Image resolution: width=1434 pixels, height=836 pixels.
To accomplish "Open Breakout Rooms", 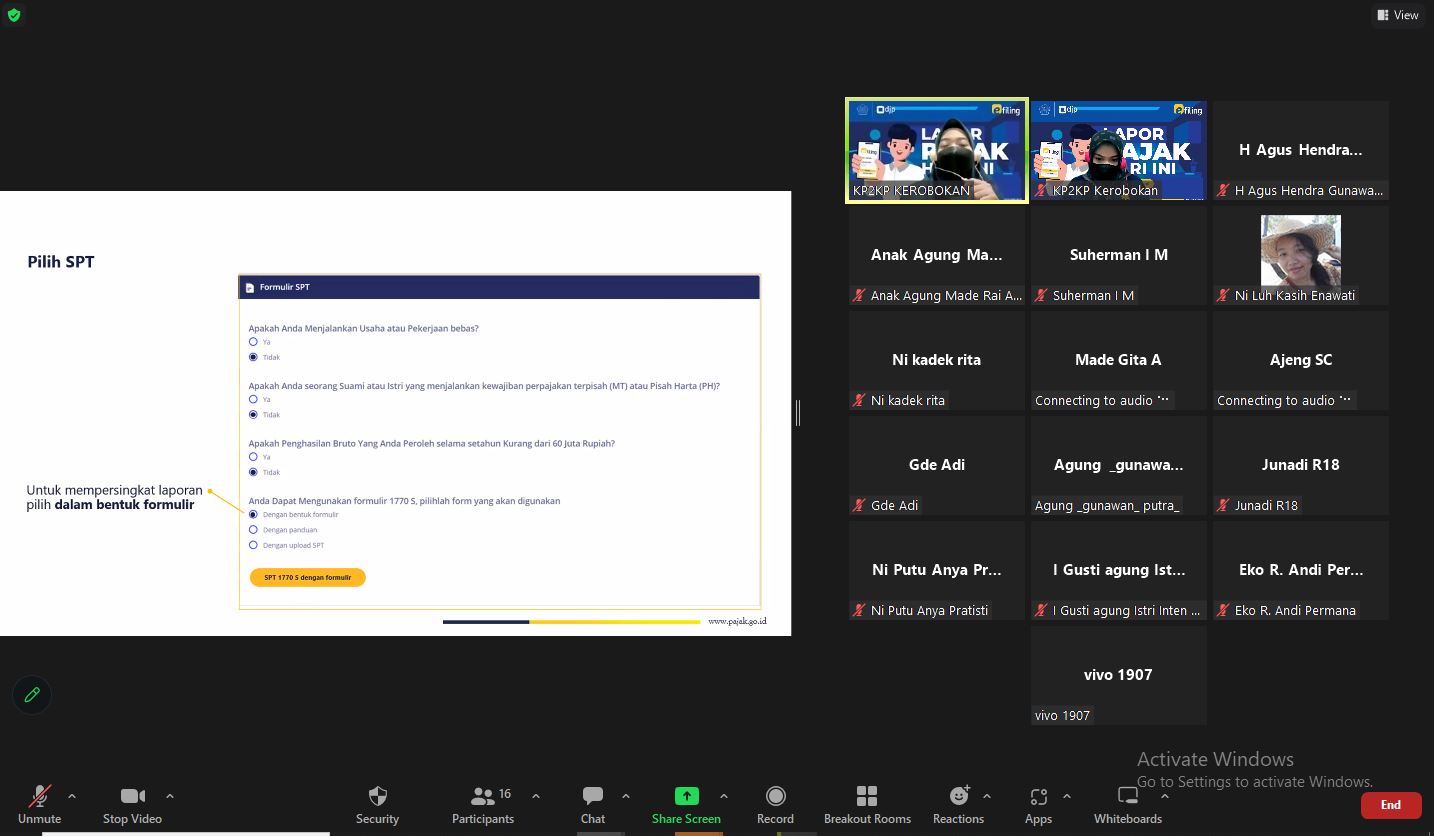I will click(x=867, y=796).
